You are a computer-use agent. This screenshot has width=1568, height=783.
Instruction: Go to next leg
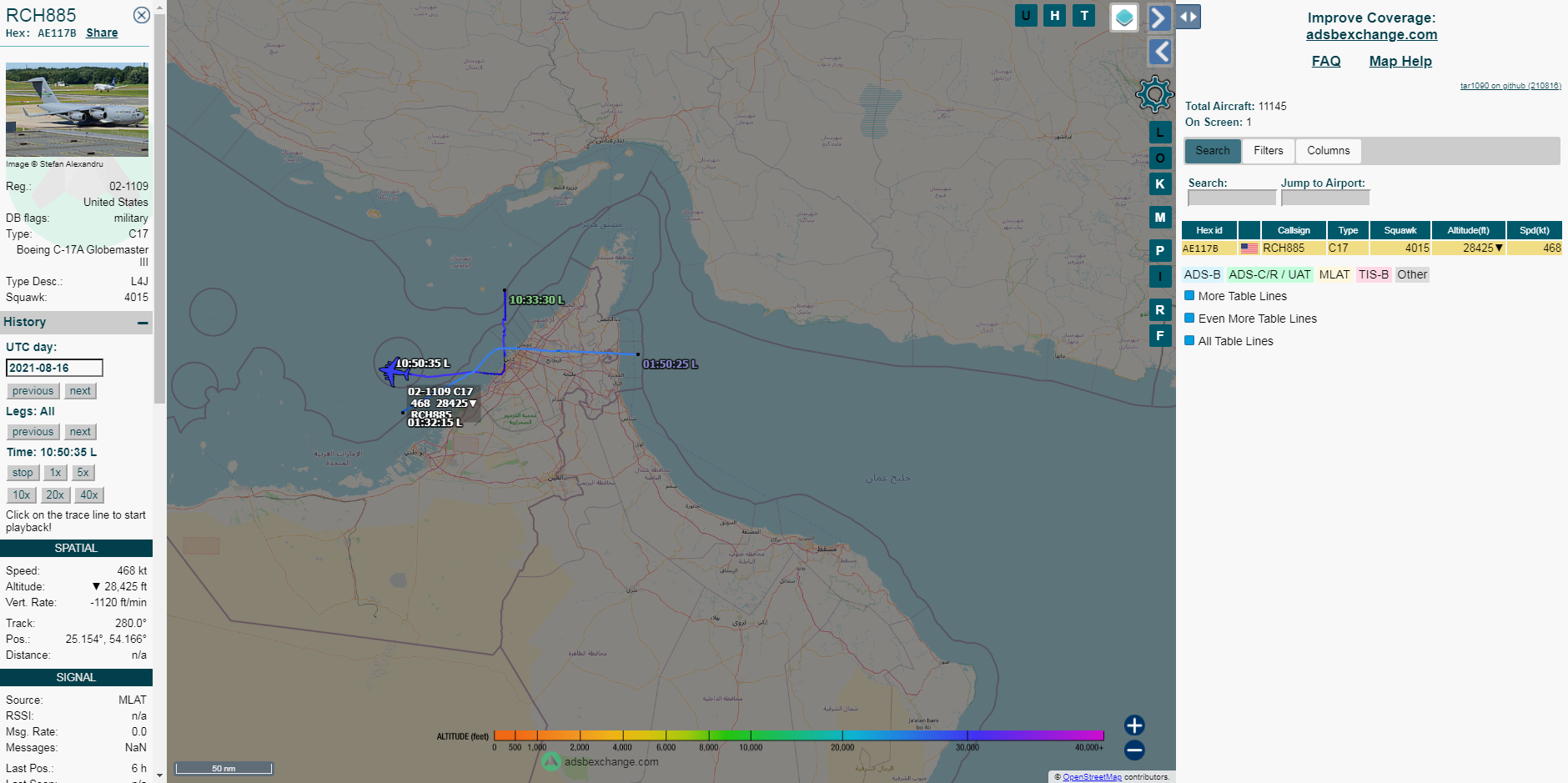(80, 432)
